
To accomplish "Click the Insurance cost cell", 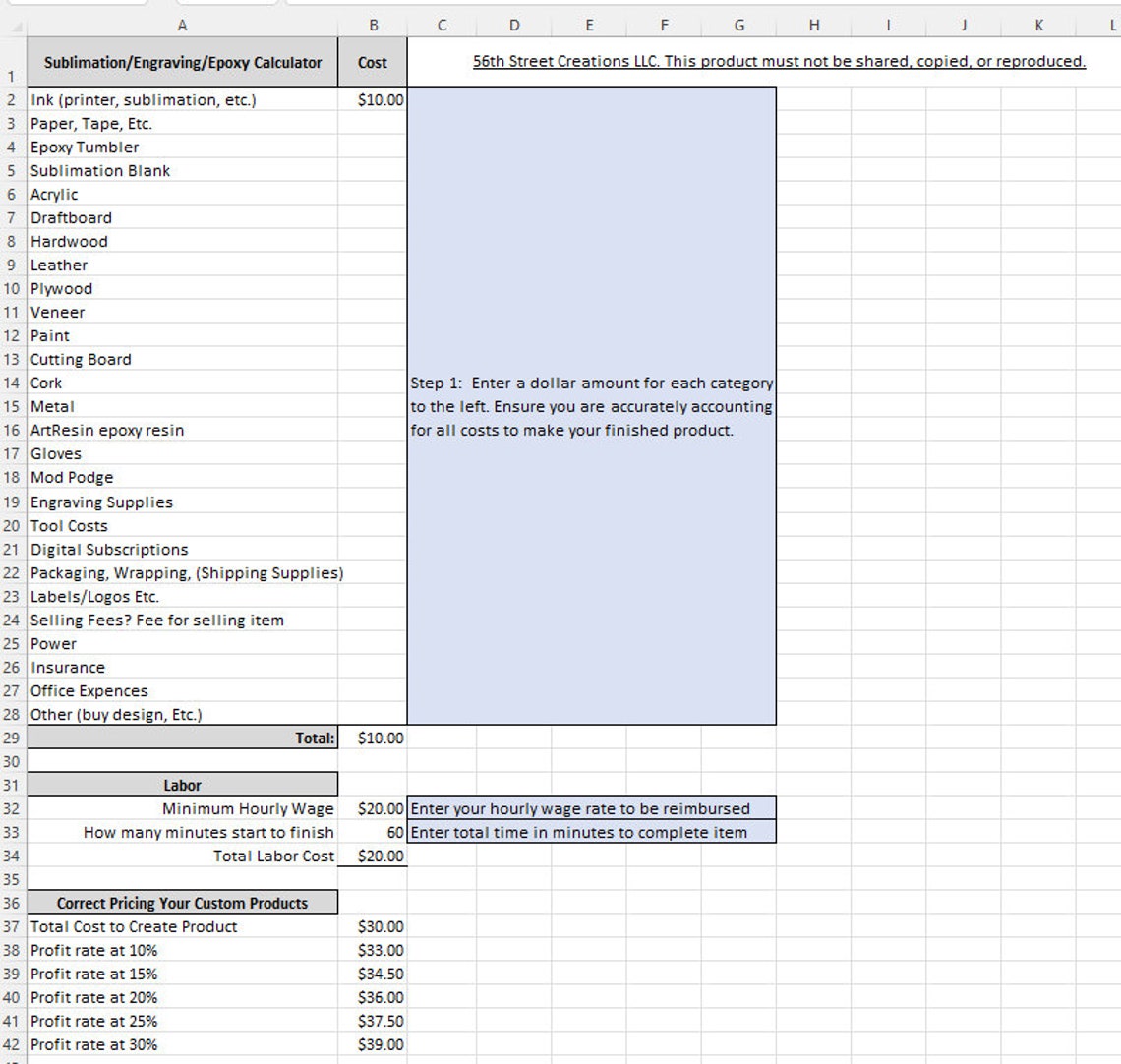I will click(372, 667).
